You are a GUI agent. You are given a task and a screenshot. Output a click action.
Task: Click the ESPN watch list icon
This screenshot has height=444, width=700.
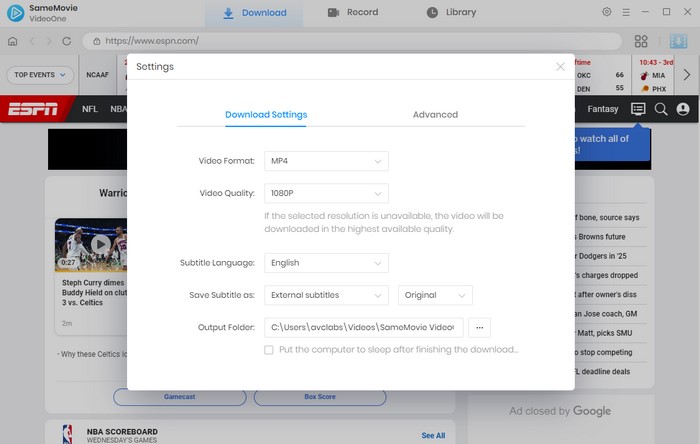(638, 109)
